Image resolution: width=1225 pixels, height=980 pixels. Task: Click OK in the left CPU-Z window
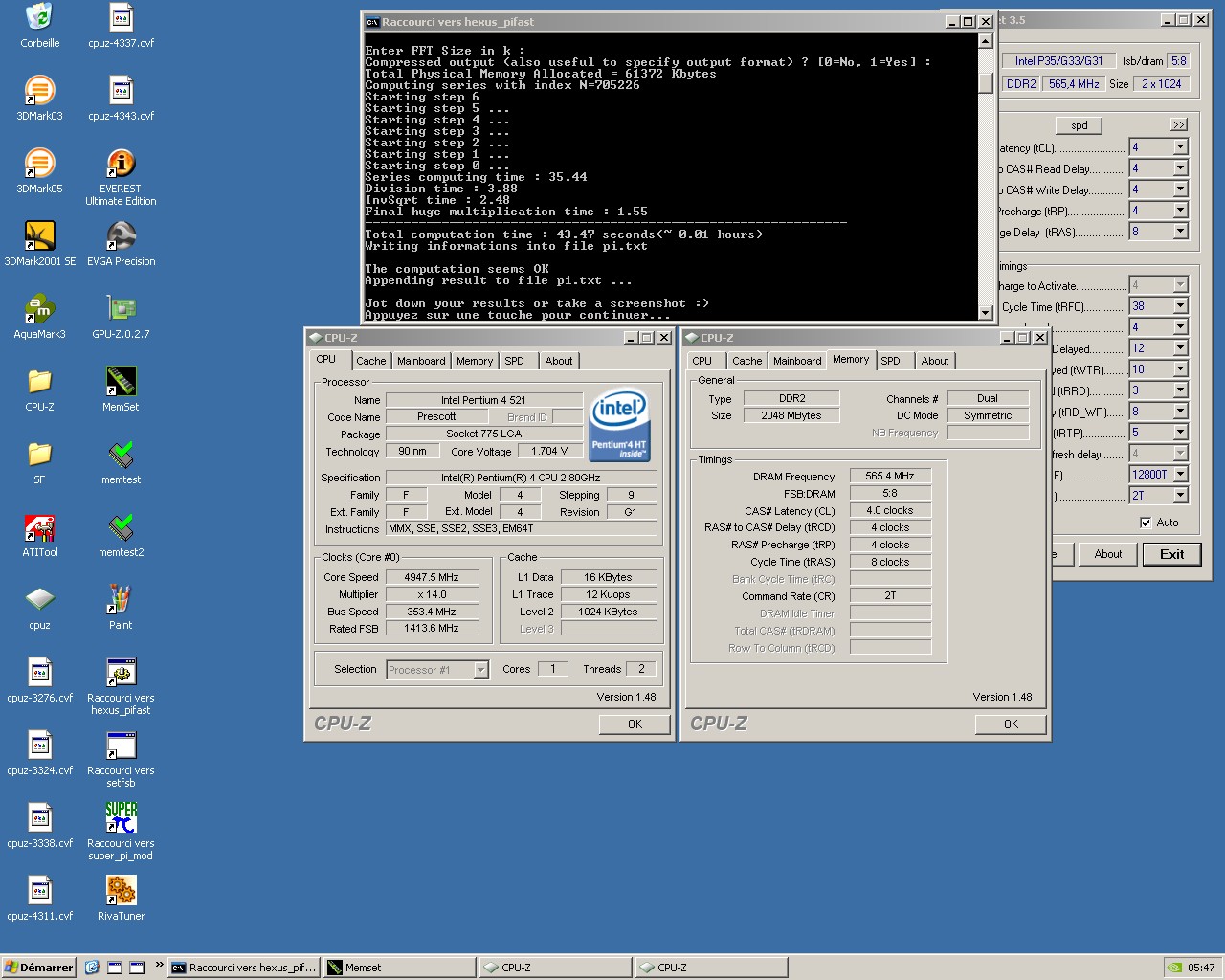[x=635, y=724]
